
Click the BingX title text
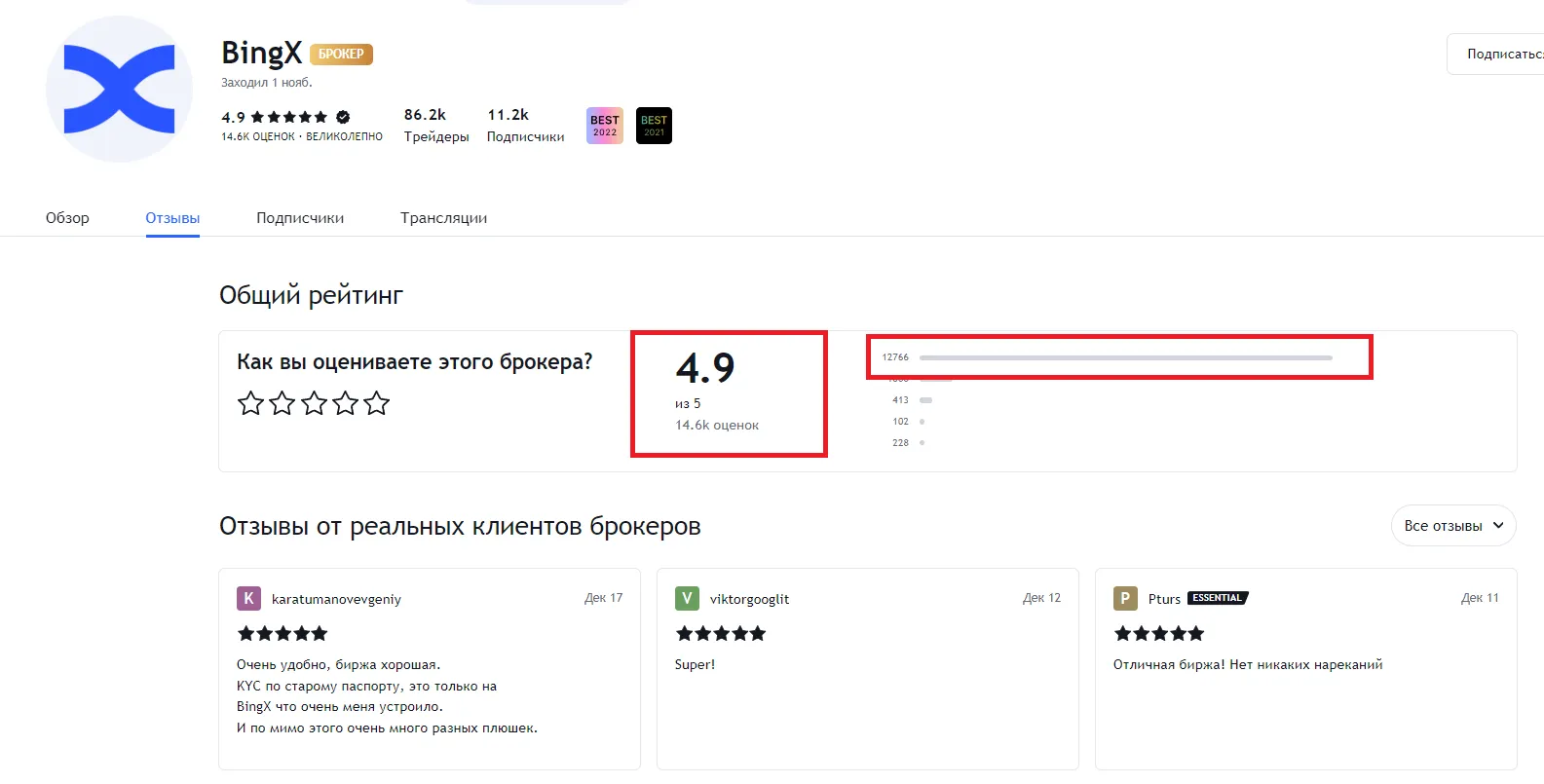261,53
